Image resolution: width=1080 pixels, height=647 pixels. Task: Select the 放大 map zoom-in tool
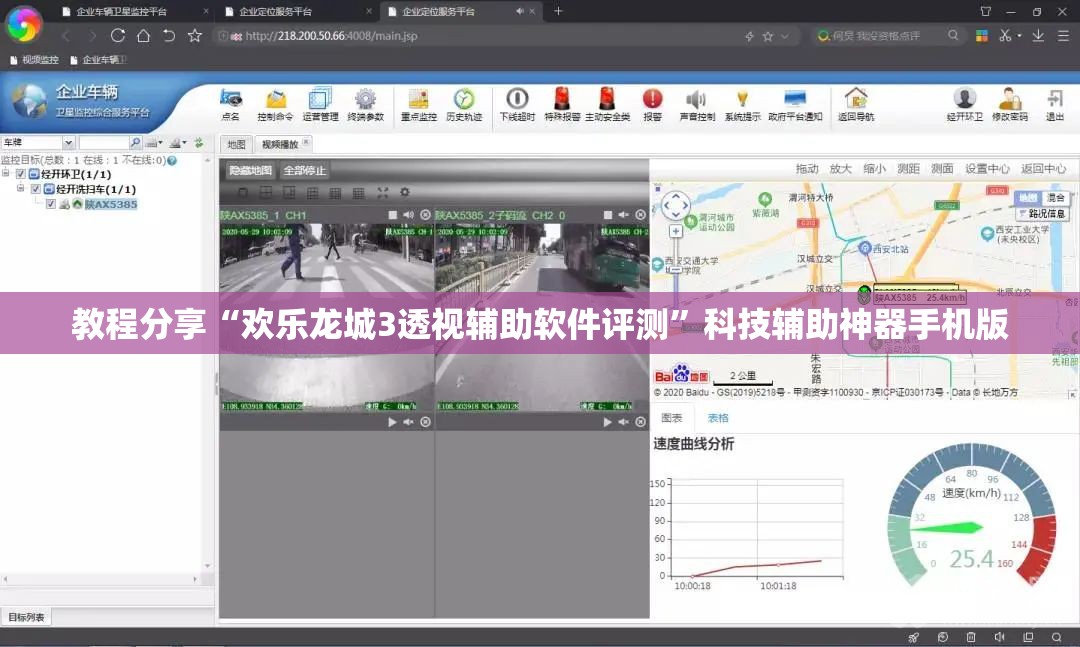click(840, 168)
